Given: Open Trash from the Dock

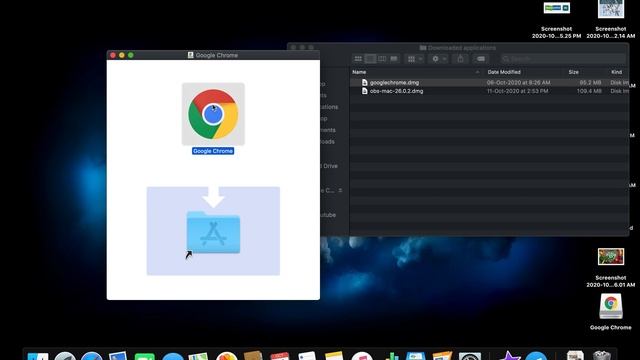Looking at the screenshot, I should point(602,356).
